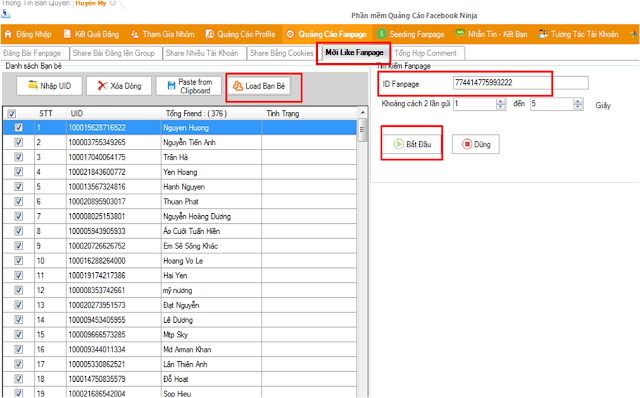Select UID 100016288264000

tap(97, 261)
